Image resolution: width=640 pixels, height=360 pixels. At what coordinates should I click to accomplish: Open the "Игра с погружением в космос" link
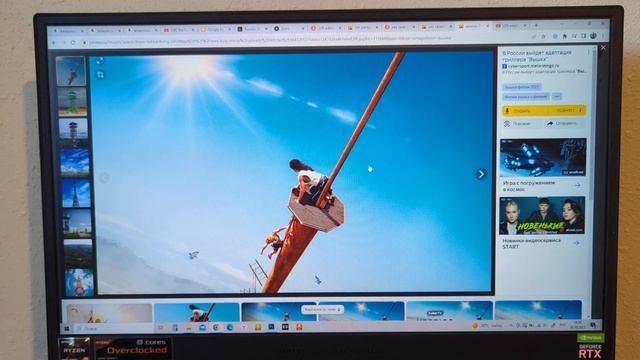(529, 186)
